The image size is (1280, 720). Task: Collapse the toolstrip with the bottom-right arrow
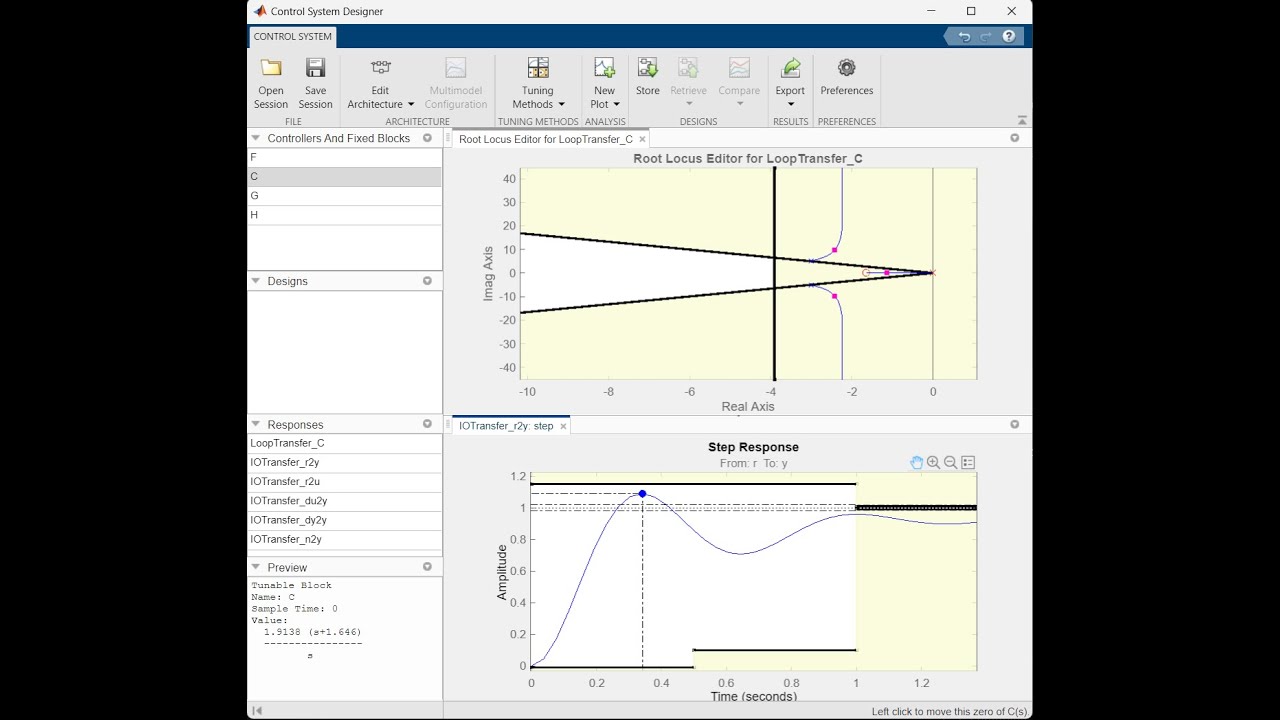click(1022, 120)
